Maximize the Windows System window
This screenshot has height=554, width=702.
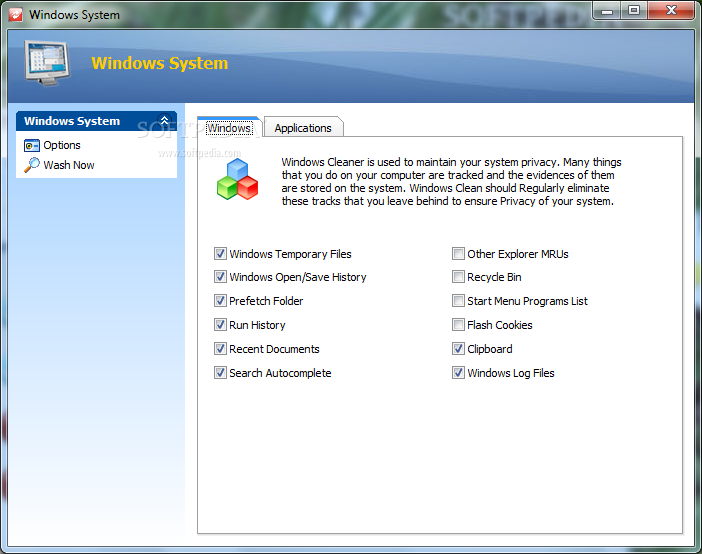(x=634, y=11)
